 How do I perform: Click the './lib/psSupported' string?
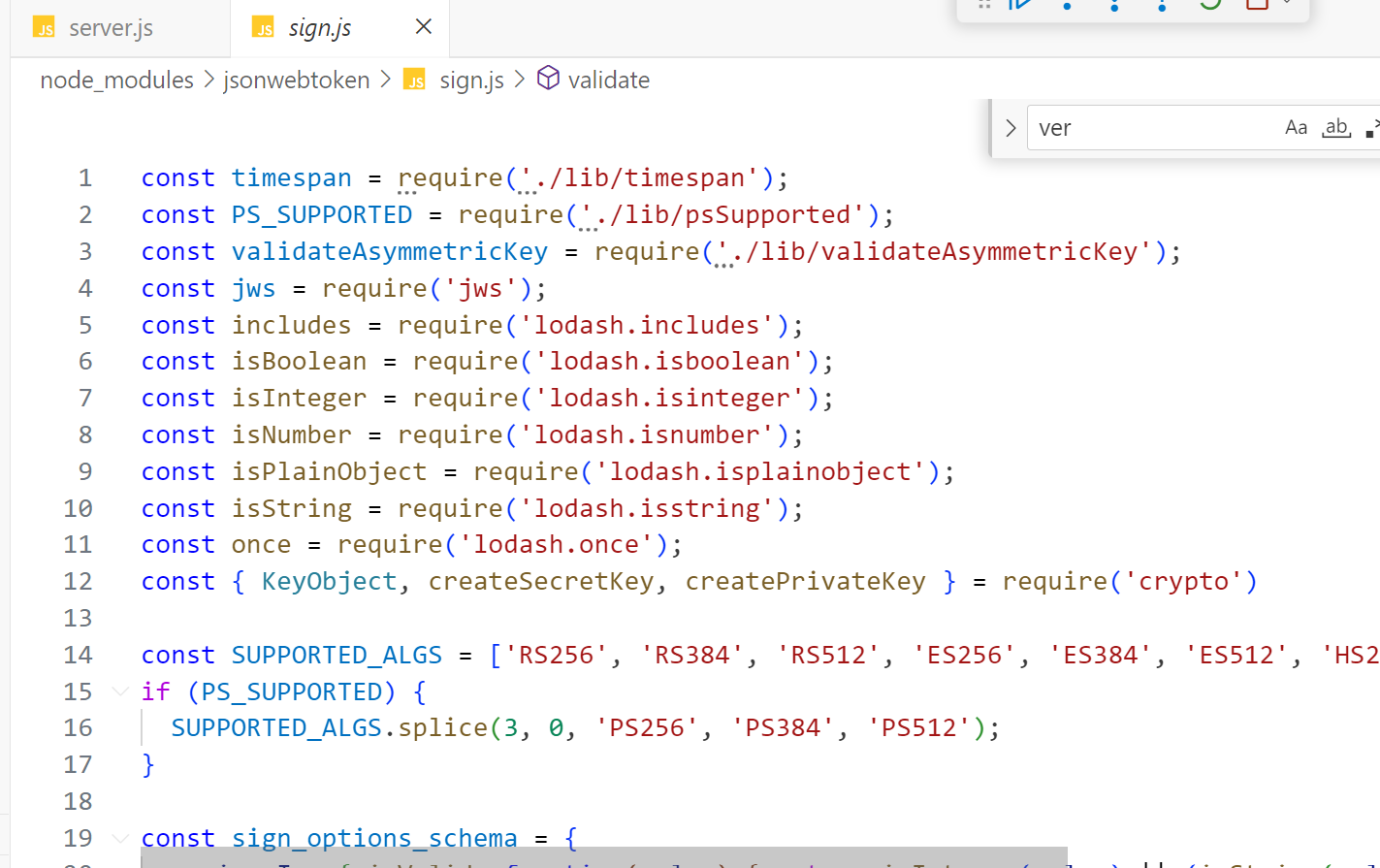(x=722, y=215)
